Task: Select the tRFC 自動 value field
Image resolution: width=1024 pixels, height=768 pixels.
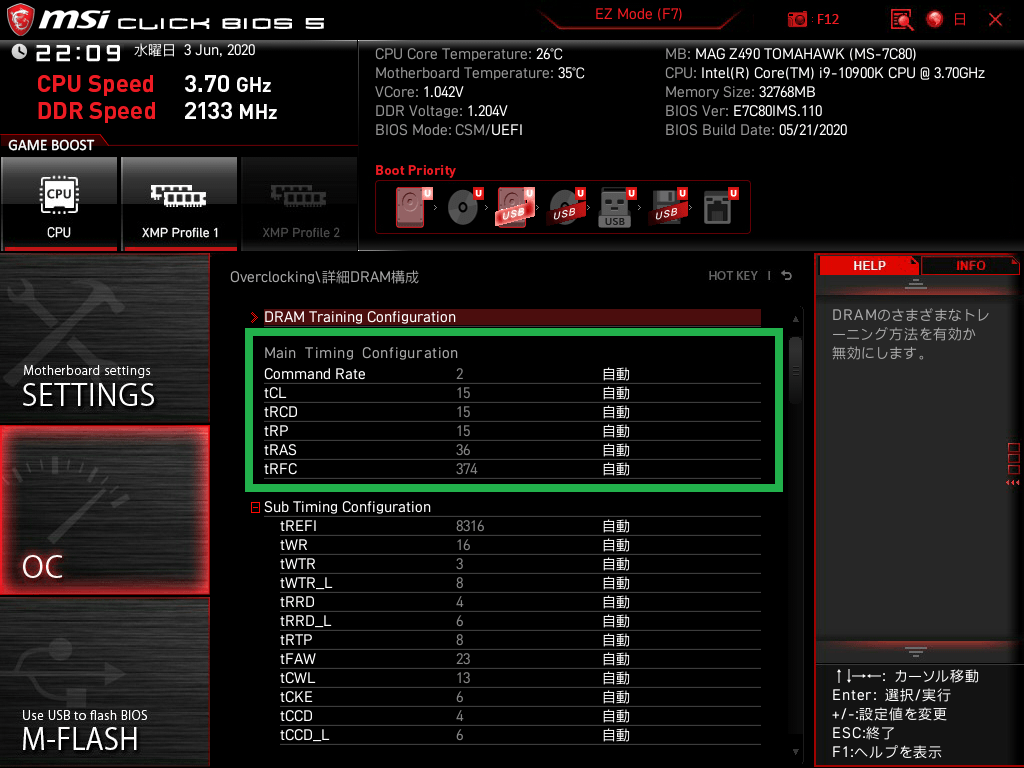Action: [616, 469]
